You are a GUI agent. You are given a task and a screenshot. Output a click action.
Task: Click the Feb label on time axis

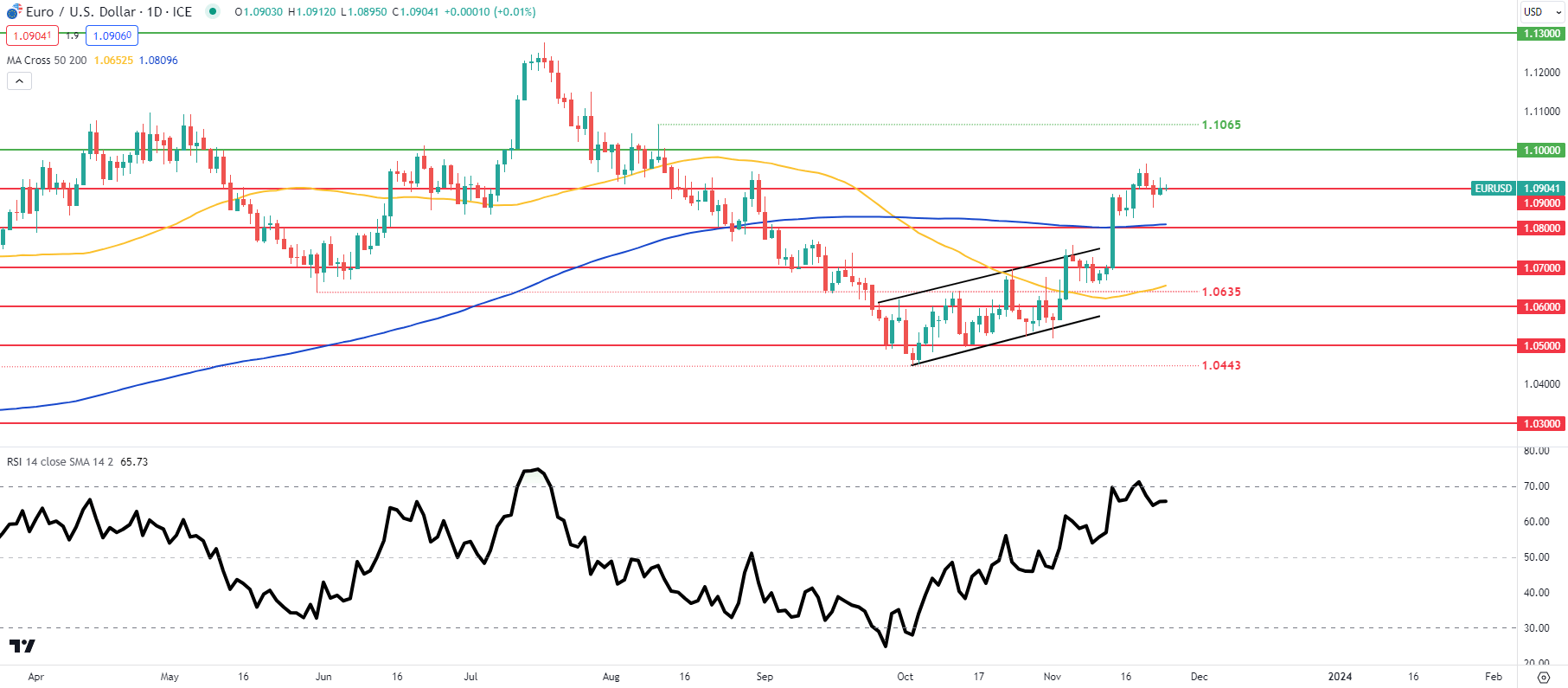pyautogui.click(x=1493, y=677)
